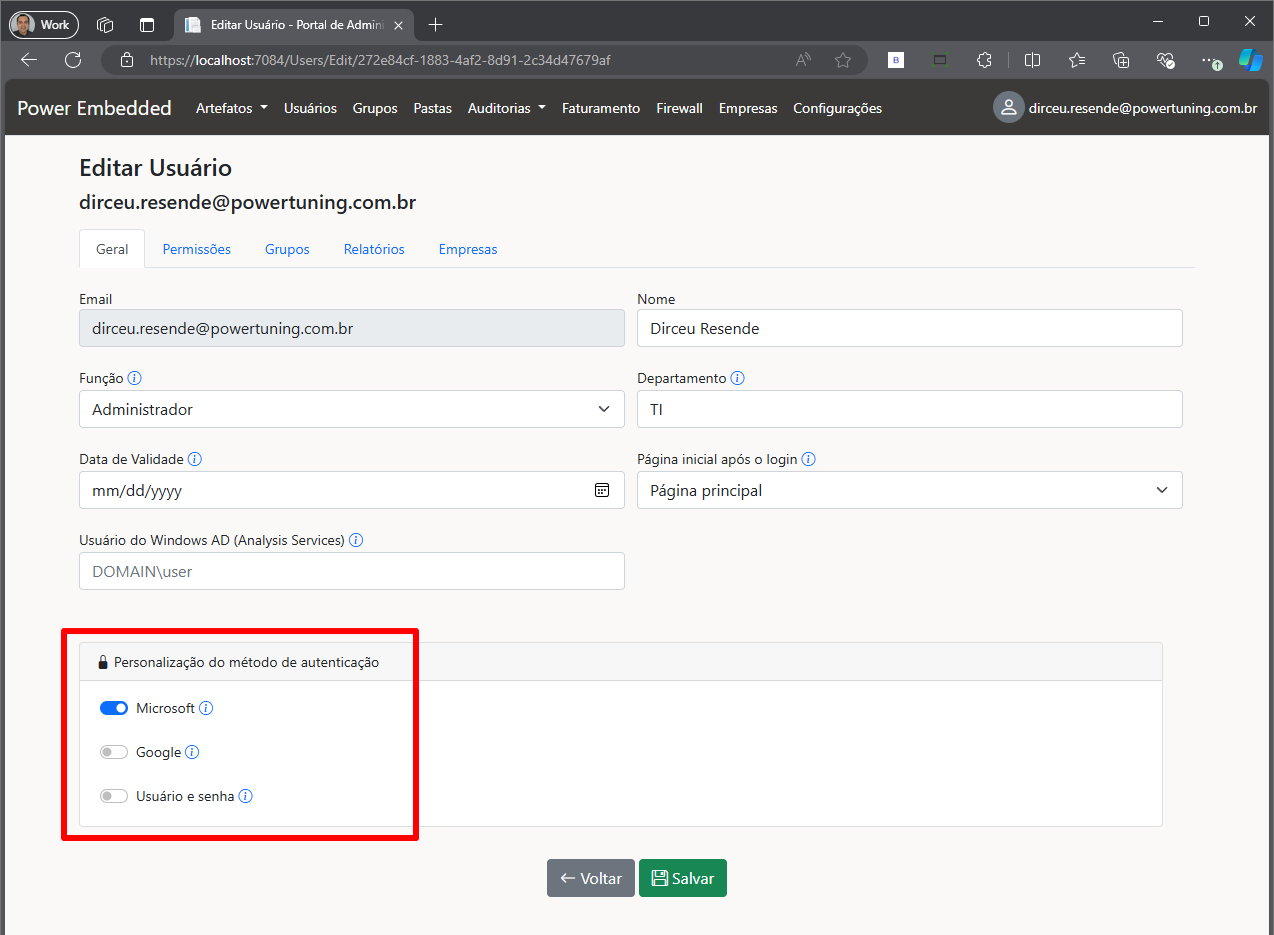This screenshot has width=1274, height=935.
Task: Click the info icon next to Função
Action: pyautogui.click(x=135, y=379)
